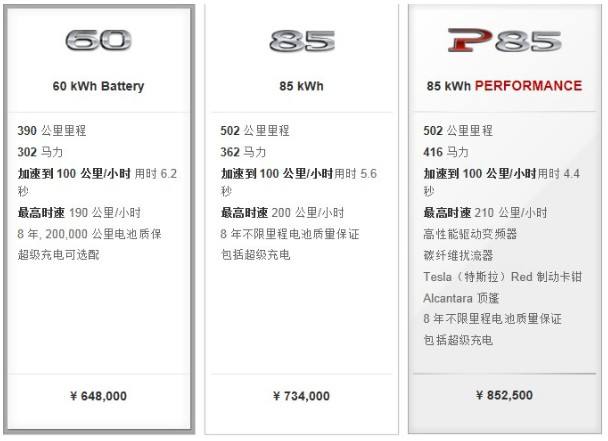Click 最高时速 210 公里/小时 spec
This screenshot has height=441, width=608.
[x=485, y=213]
